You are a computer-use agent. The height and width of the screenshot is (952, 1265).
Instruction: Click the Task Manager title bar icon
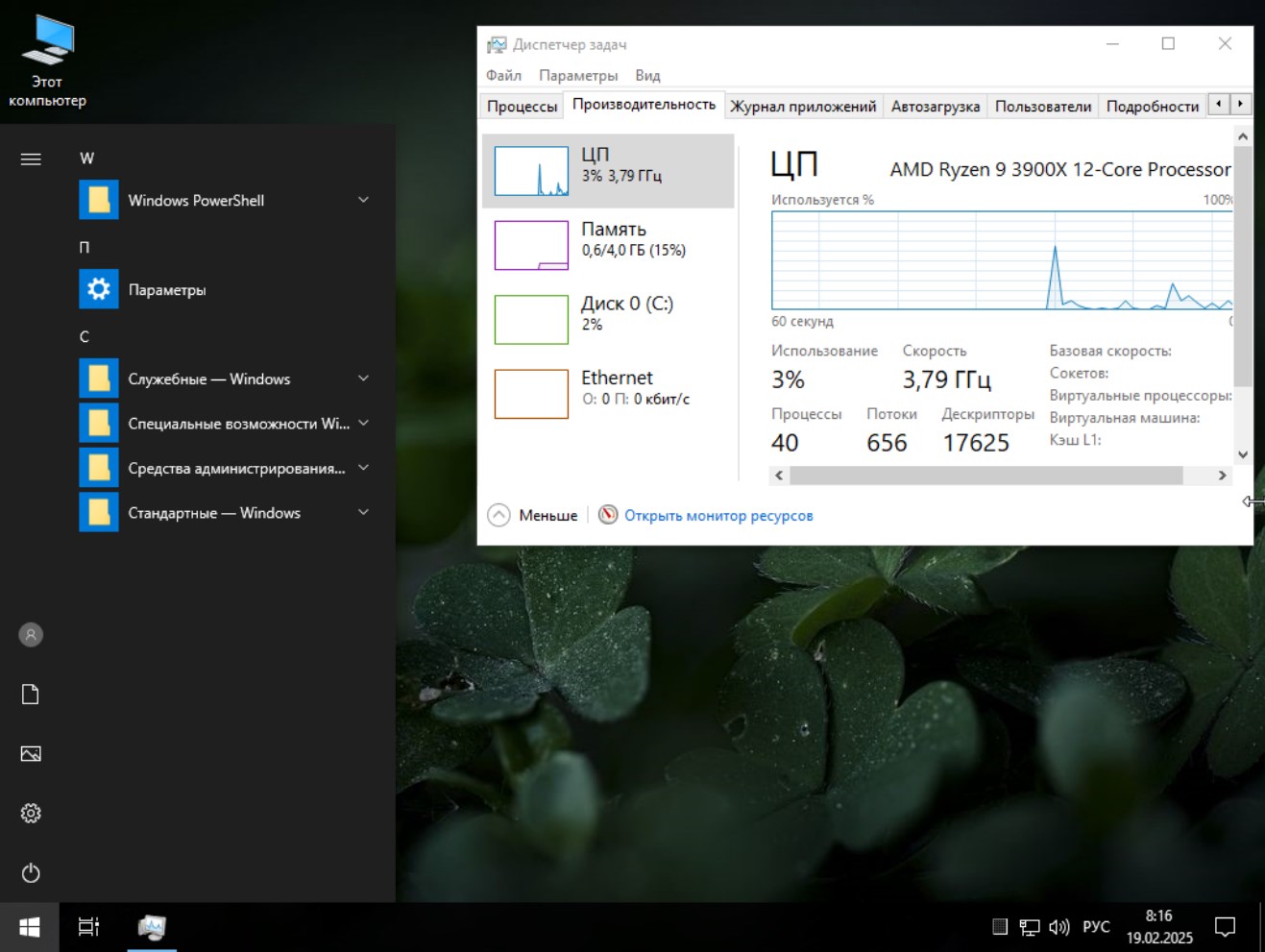tap(497, 44)
